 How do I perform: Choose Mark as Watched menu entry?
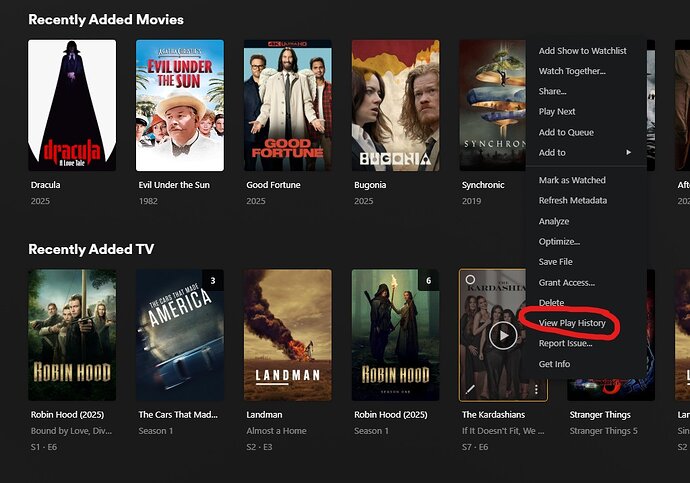click(572, 180)
